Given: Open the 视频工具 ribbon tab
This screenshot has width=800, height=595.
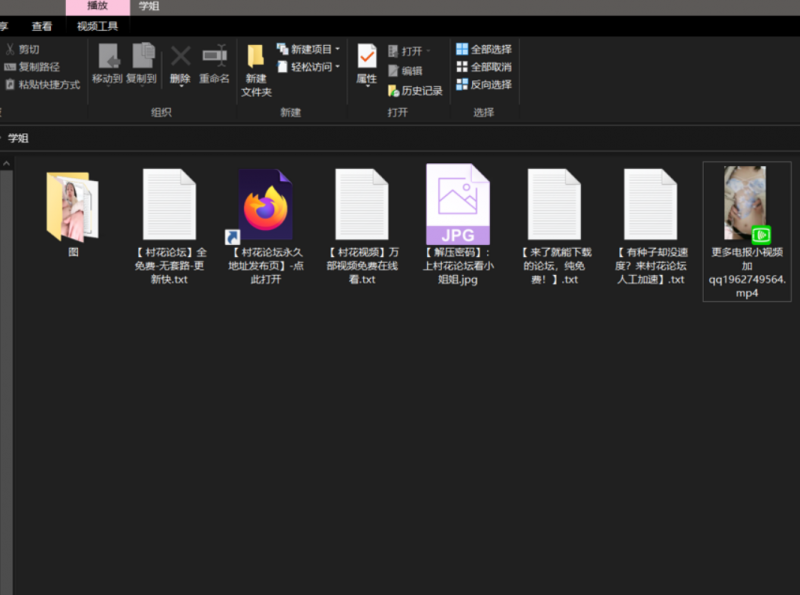Looking at the screenshot, I should 97,26.
